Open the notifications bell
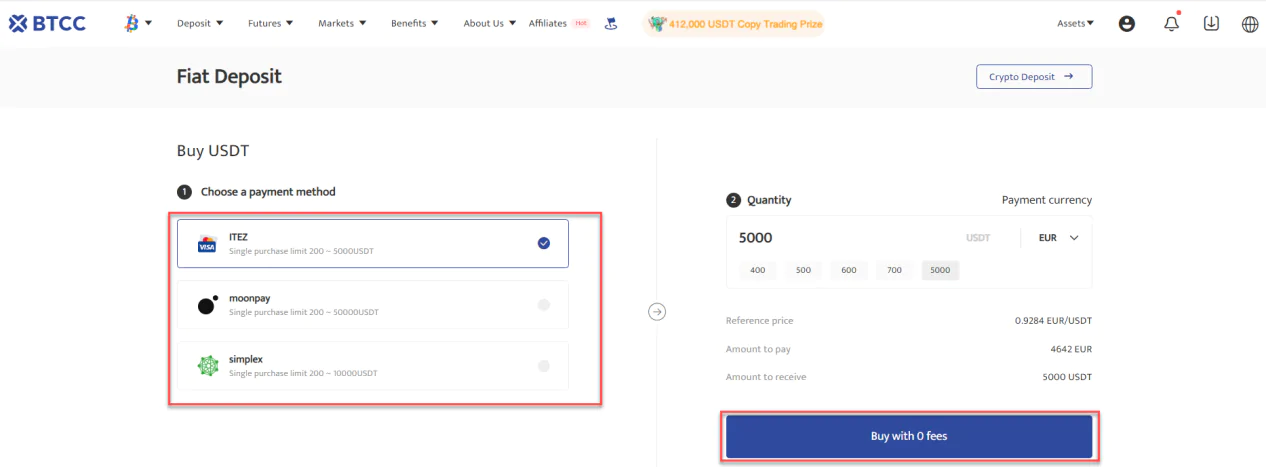Viewport: 1266px width, 467px height. [x=1172, y=23]
